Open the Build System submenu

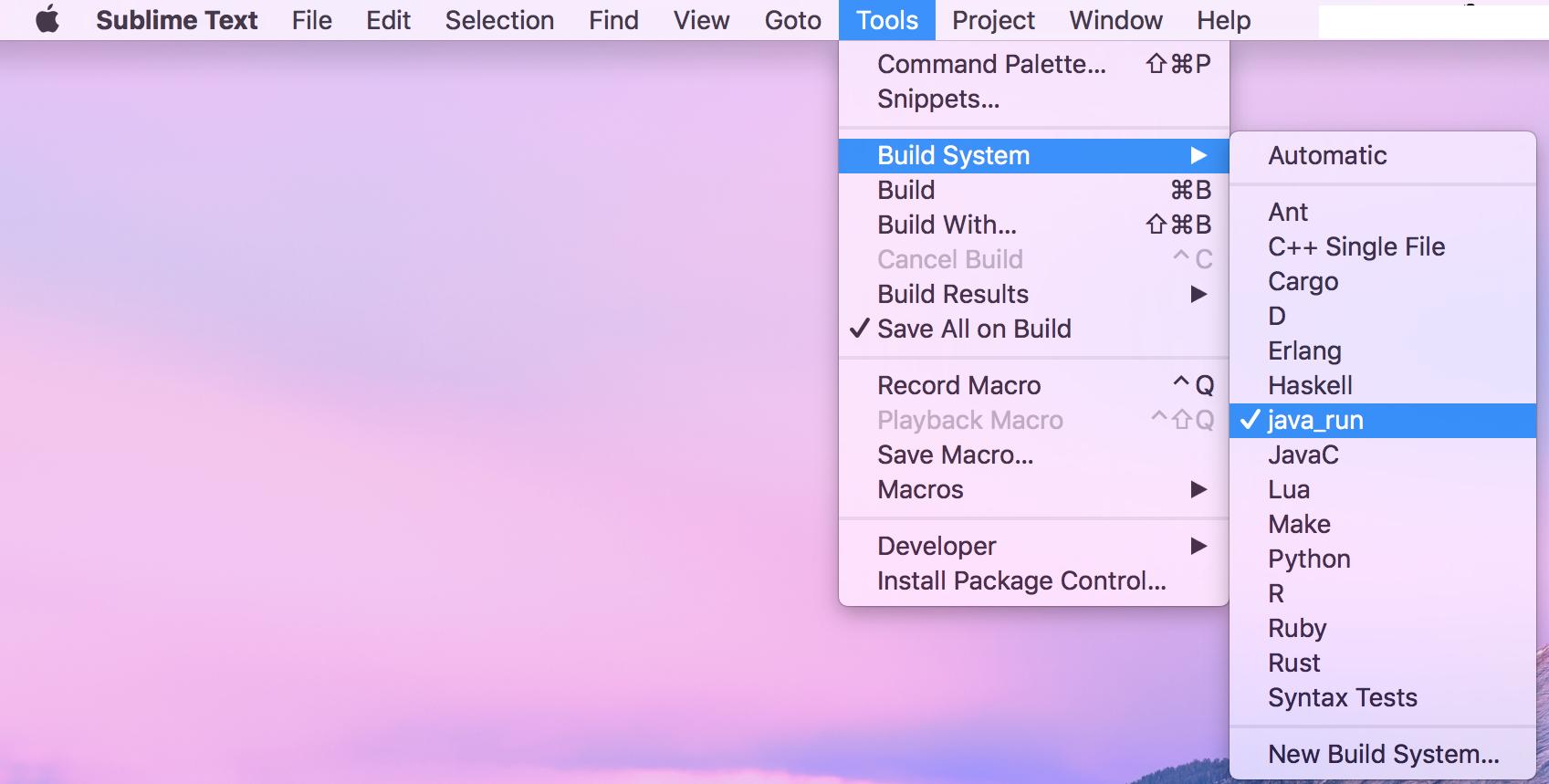coord(953,155)
